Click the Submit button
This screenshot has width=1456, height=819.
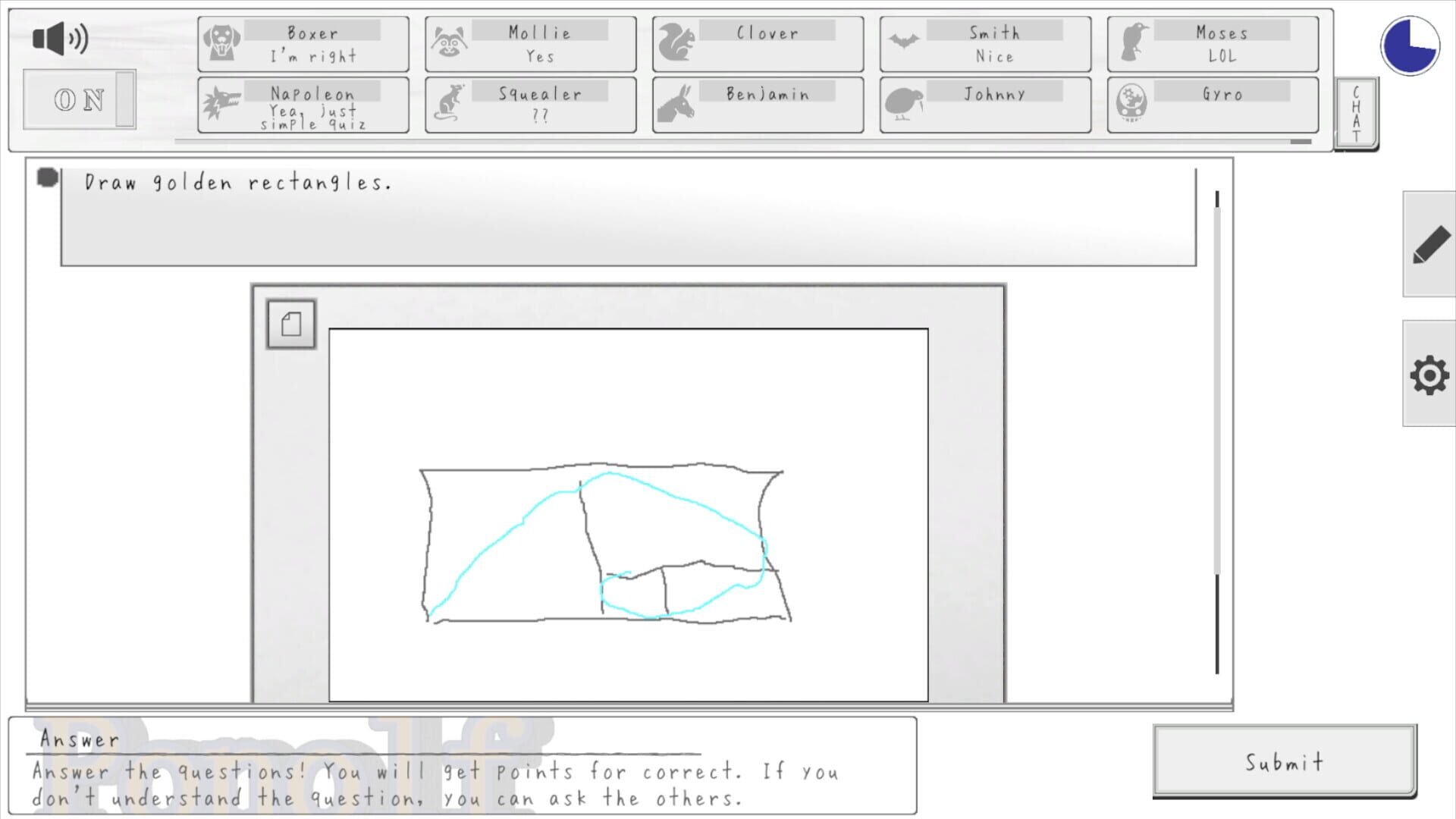(1285, 761)
